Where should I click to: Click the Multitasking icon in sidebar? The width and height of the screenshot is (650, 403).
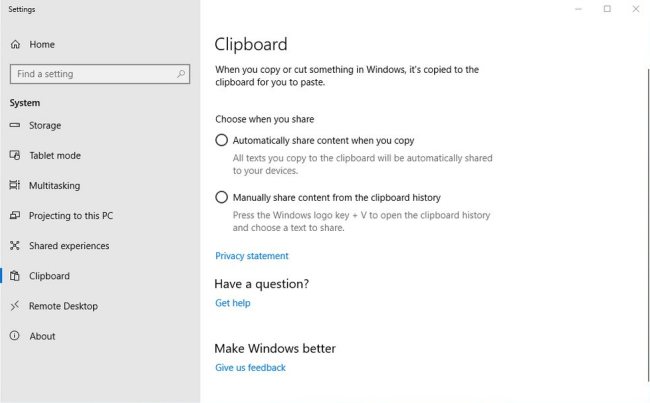point(15,185)
